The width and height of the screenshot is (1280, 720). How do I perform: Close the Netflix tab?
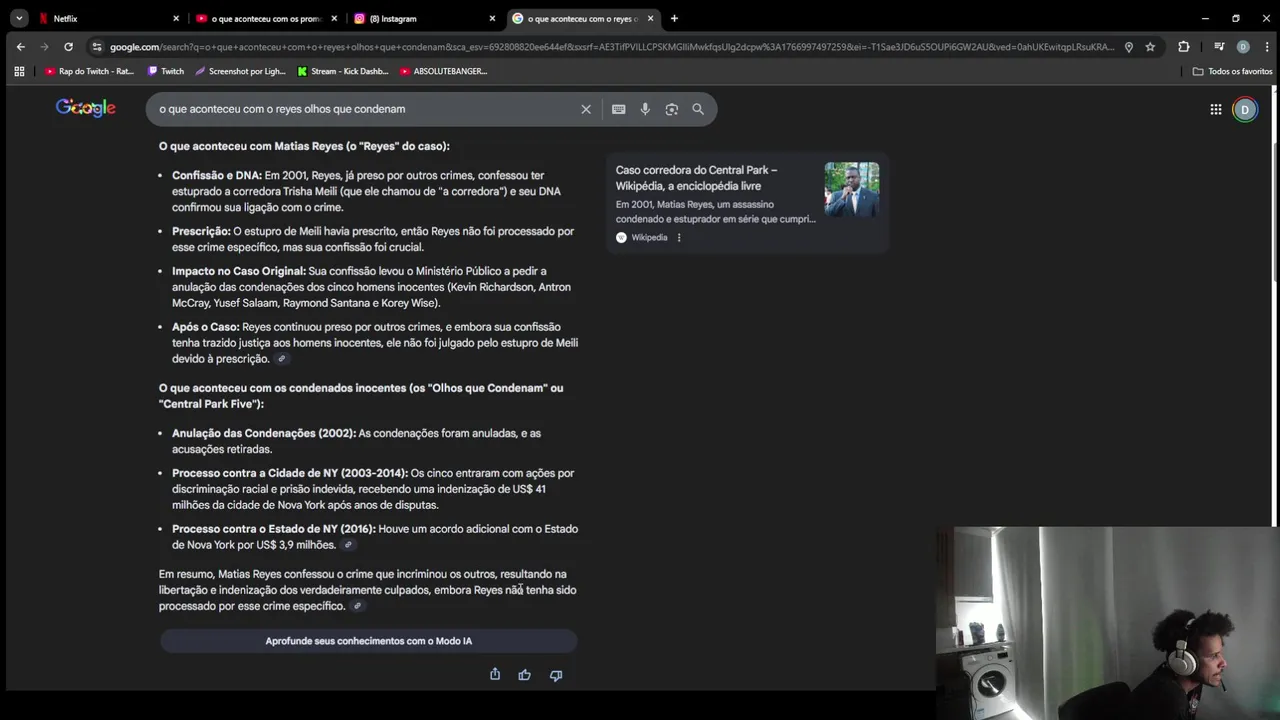point(176,18)
